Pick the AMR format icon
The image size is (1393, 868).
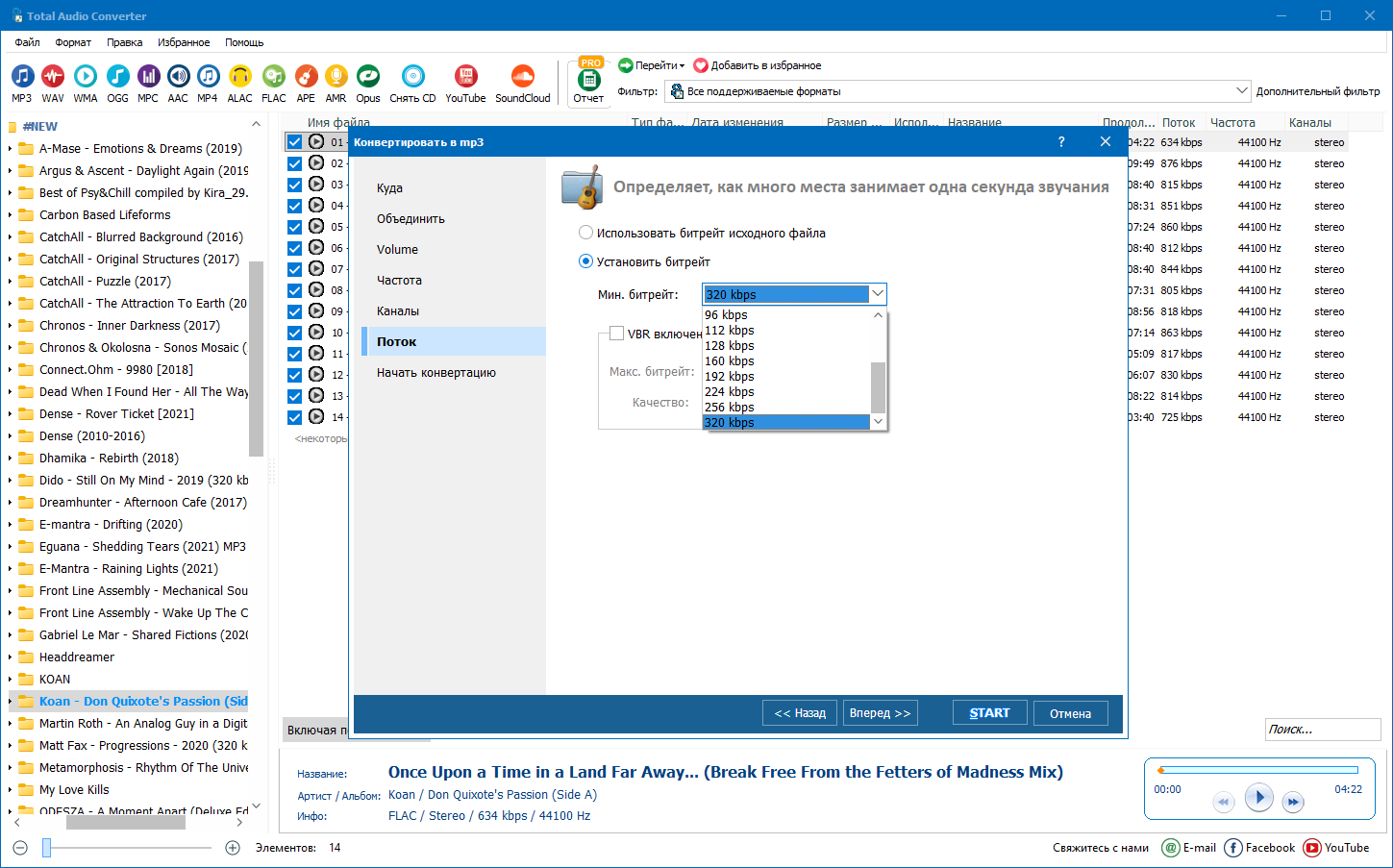click(336, 84)
